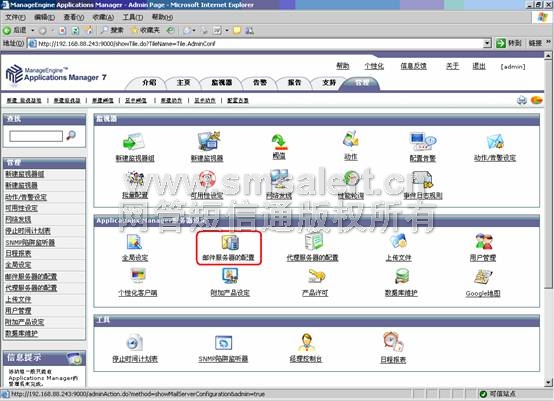
Task: Click the 产品许可 key icon
Action: tap(316, 276)
